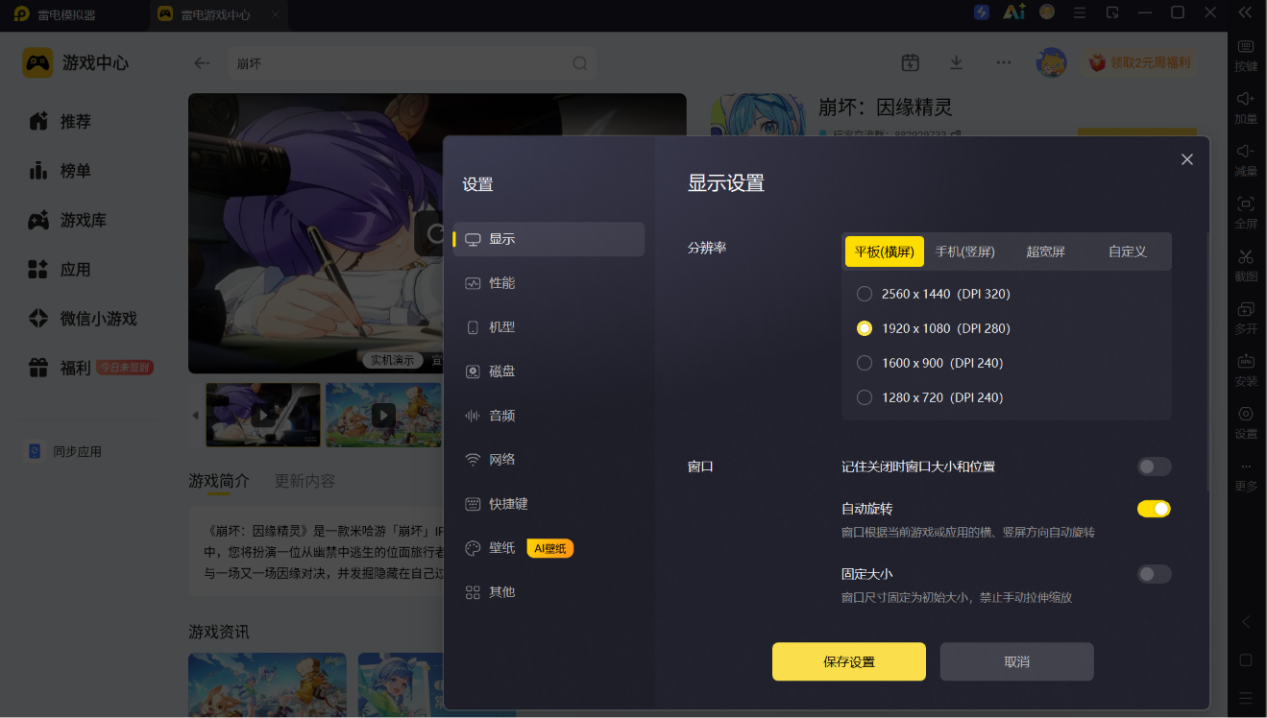Click the Android recent apps icon
This screenshot has width=1267, height=718.
tap(1245, 698)
